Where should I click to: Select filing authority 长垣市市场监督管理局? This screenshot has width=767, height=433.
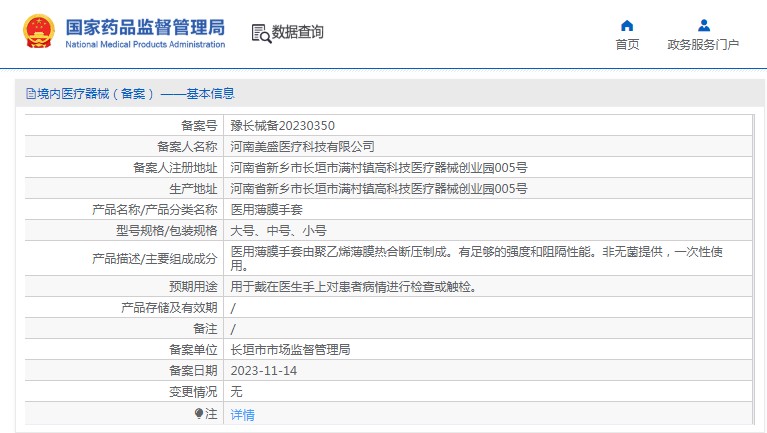(290, 350)
